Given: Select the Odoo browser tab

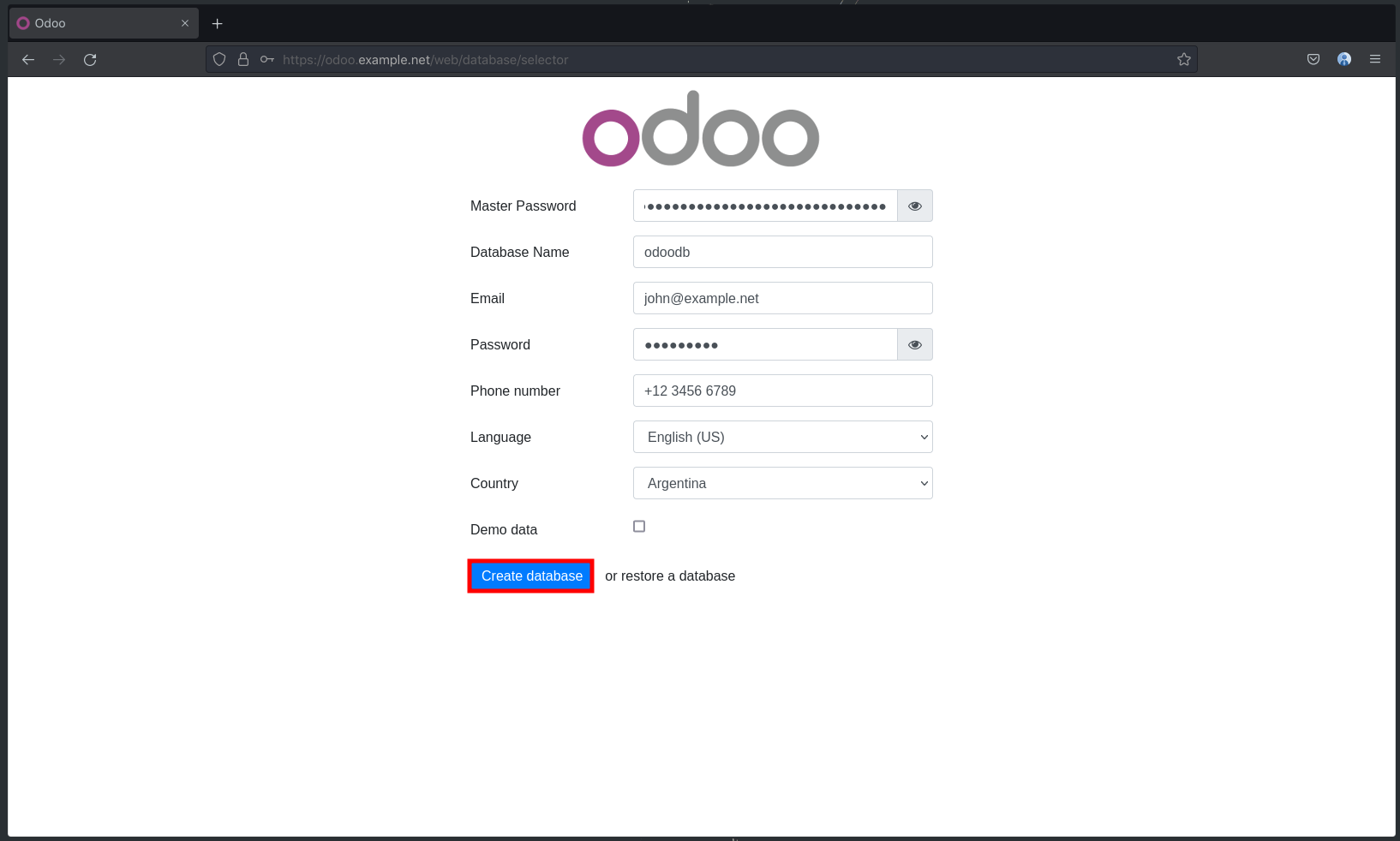Looking at the screenshot, I should (104, 23).
